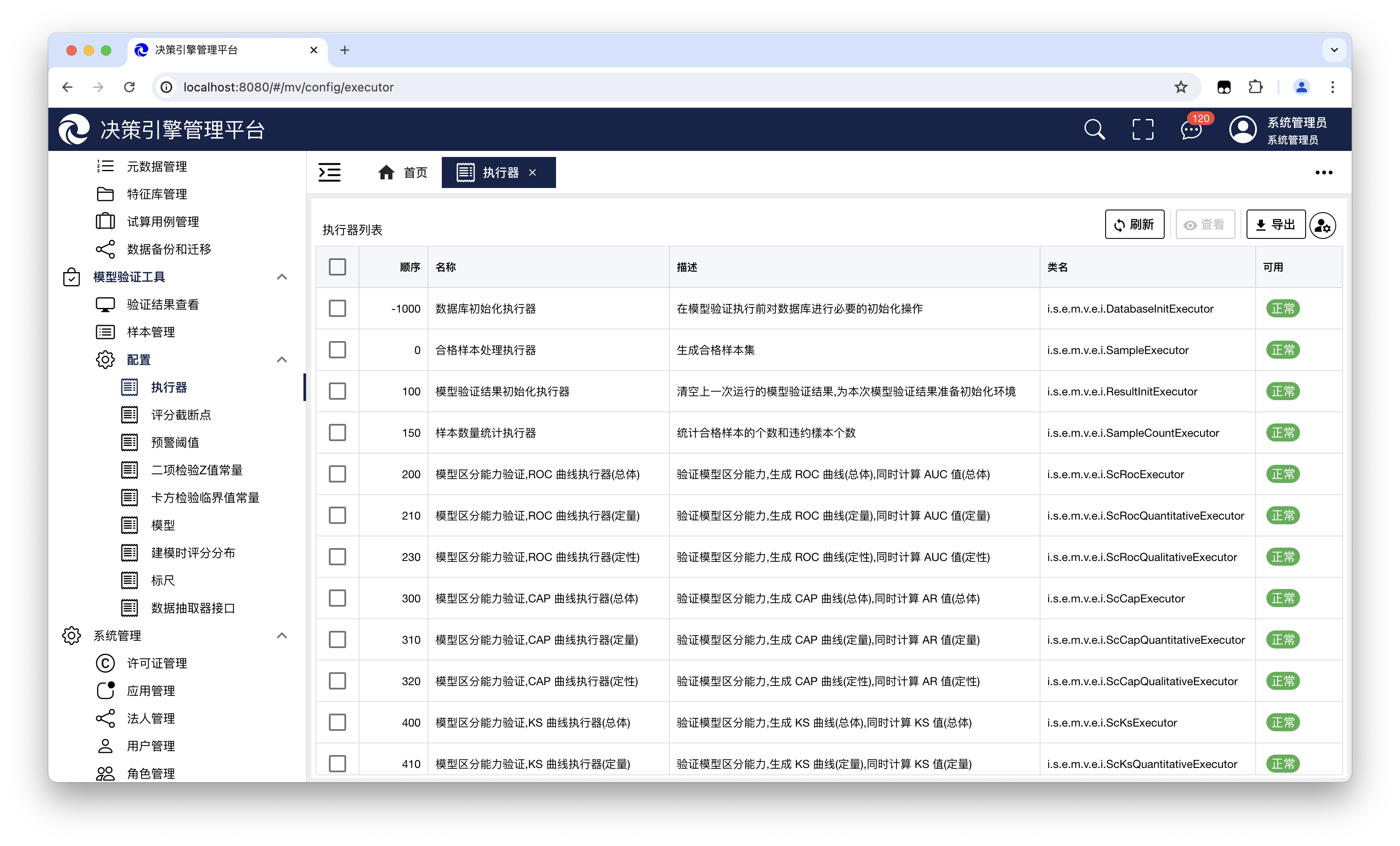Click the 导出 export button
Viewport: 1400px width, 846px height.
point(1275,225)
